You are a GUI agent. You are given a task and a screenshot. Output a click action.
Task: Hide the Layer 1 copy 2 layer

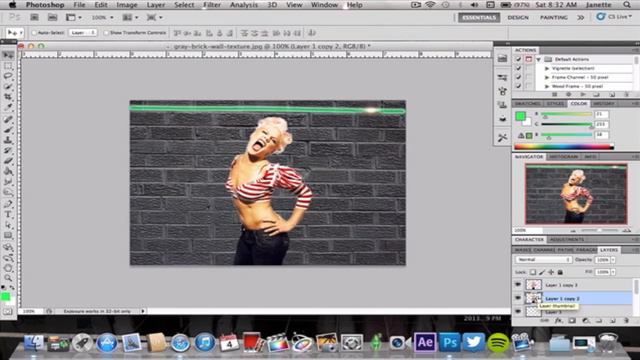pos(518,298)
